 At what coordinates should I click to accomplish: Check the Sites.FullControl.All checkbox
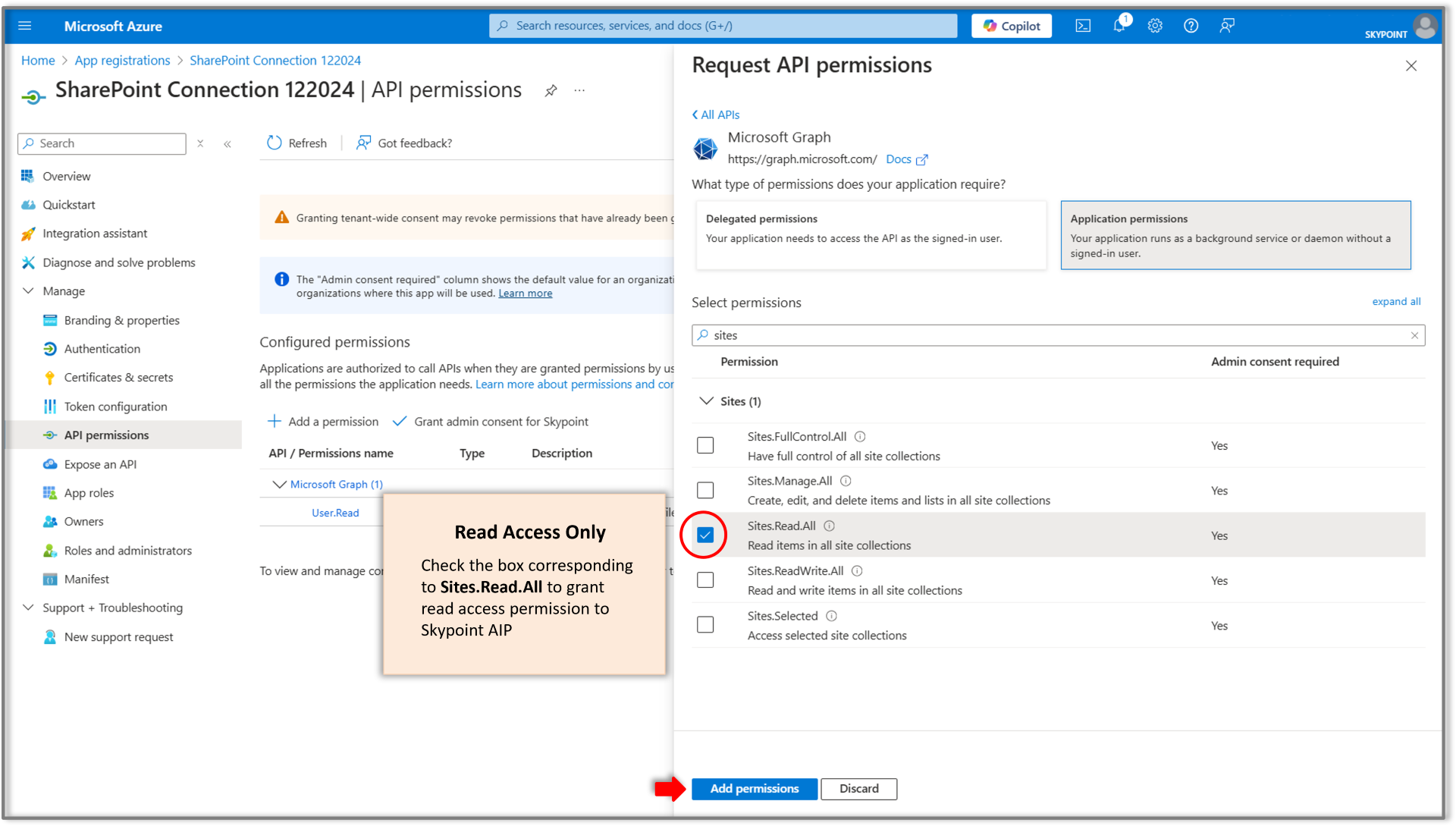tap(705, 445)
